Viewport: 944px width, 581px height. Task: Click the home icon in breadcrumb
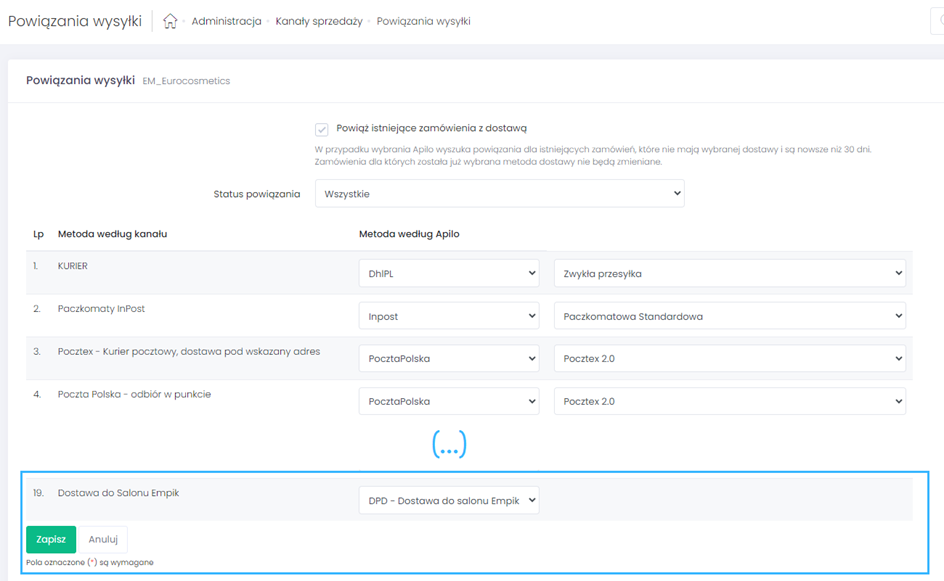[x=170, y=21]
